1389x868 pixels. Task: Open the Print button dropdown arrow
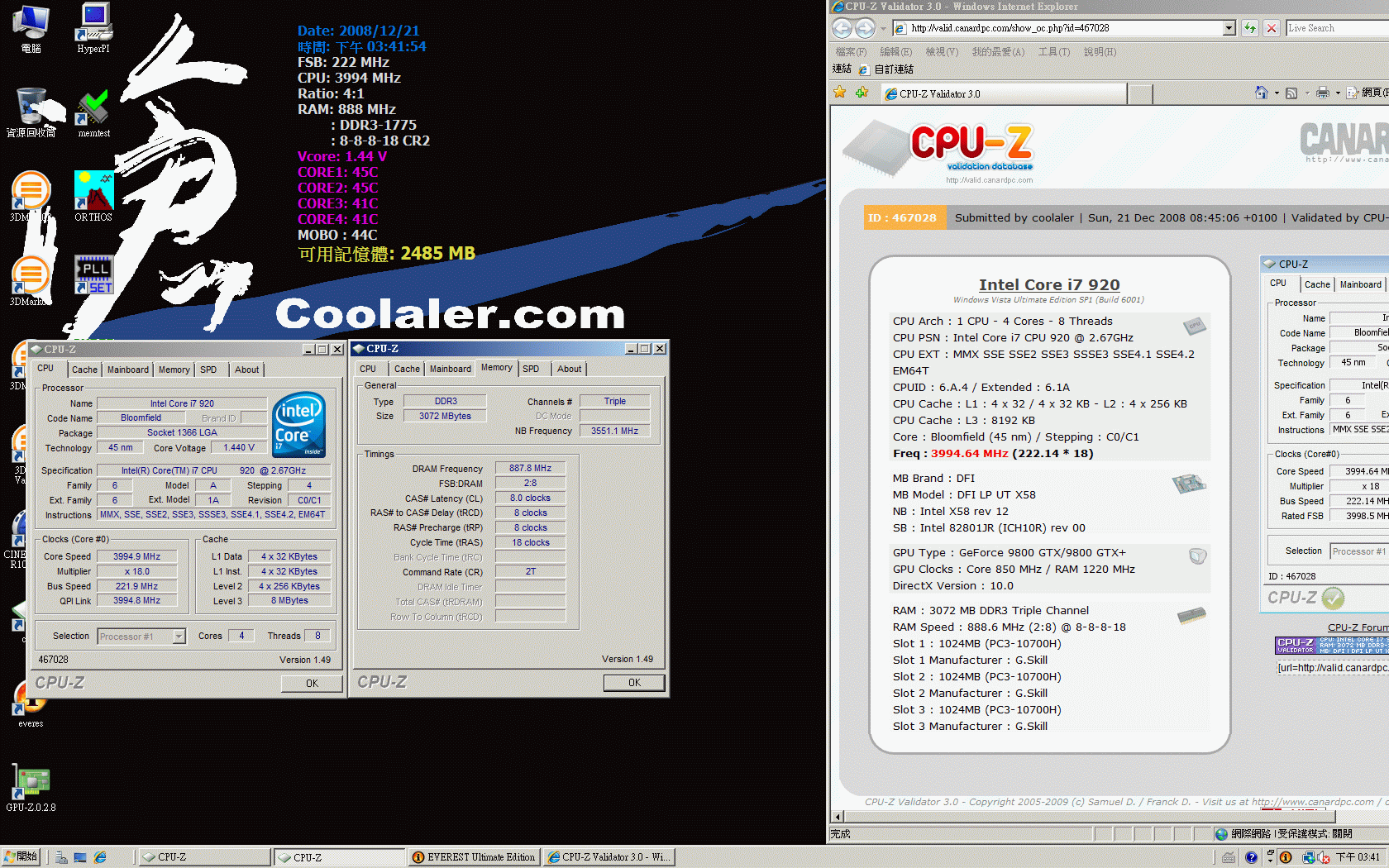coord(1338,93)
